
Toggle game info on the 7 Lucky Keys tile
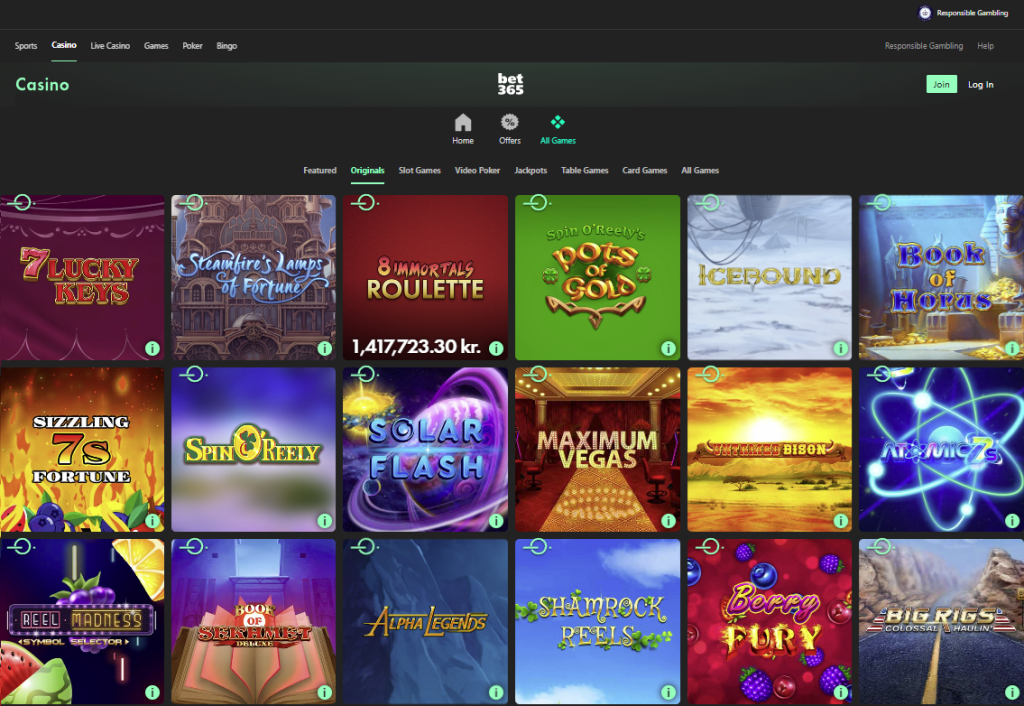point(151,348)
